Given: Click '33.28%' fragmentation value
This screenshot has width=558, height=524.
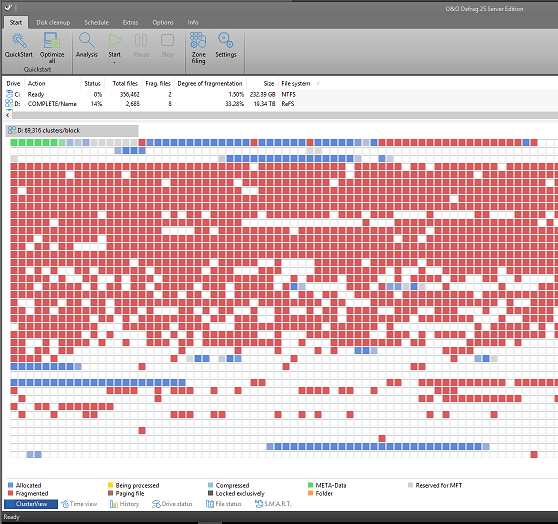Looking at the screenshot, I should pos(235,104).
